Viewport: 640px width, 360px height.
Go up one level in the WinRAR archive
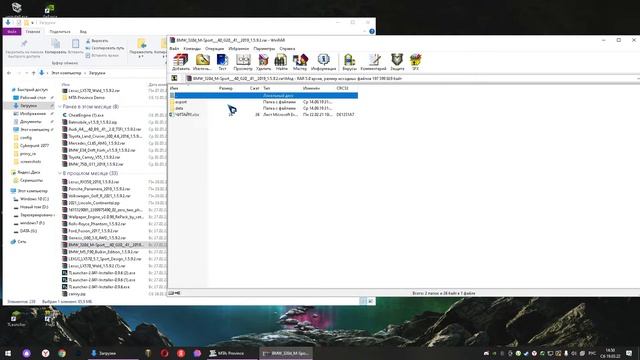174,78
